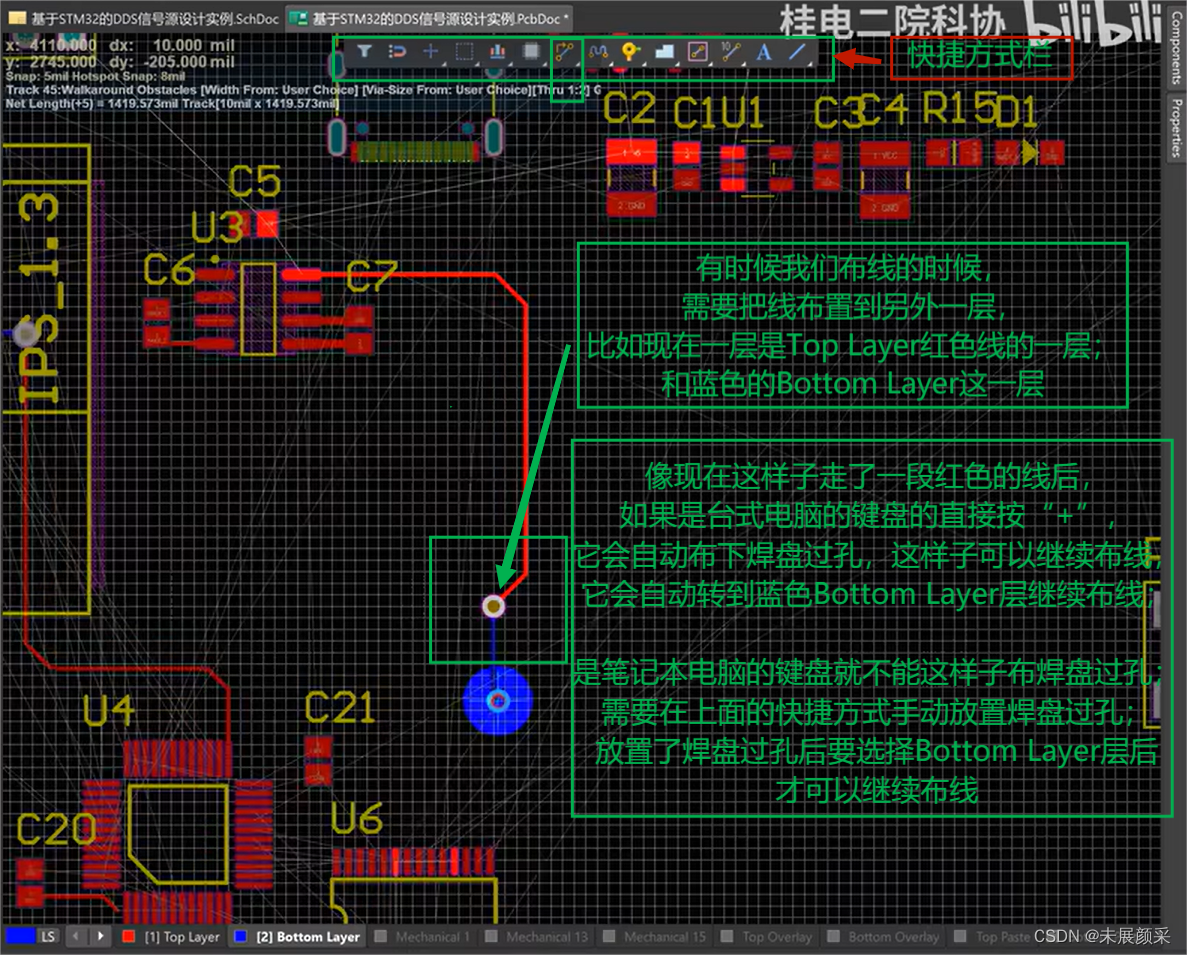Toggle the Top Overlay layer color box
Image resolution: width=1187 pixels, height=955 pixels.
[x=727, y=937]
